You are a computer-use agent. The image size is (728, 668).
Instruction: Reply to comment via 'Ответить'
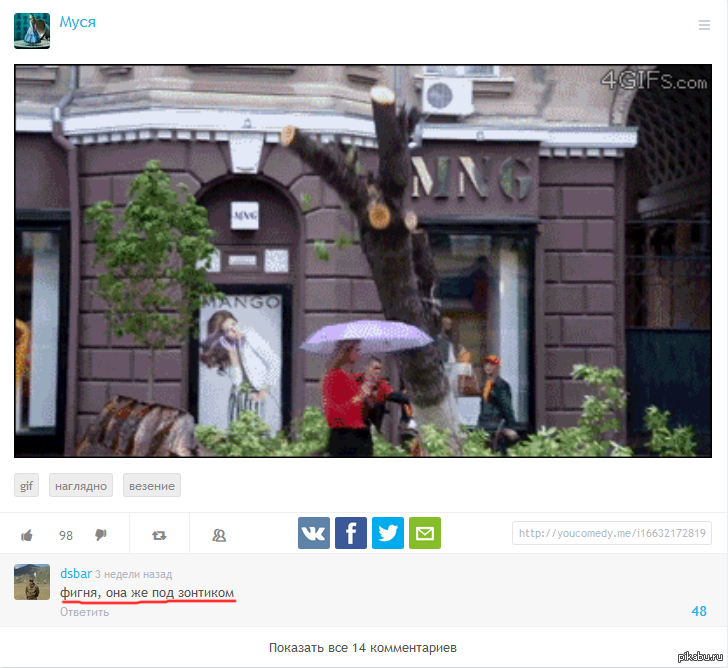(84, 612)
